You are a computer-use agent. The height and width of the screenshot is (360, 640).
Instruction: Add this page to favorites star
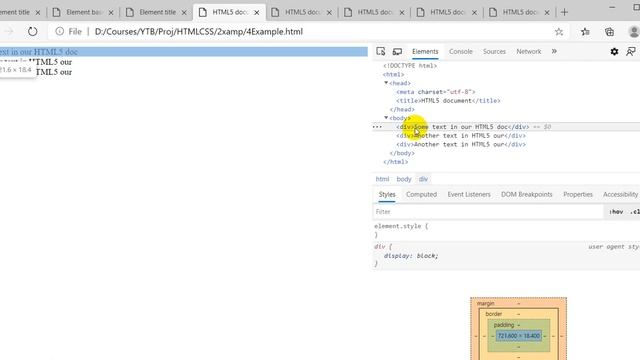pyautogui.click(x=559, y=32)
